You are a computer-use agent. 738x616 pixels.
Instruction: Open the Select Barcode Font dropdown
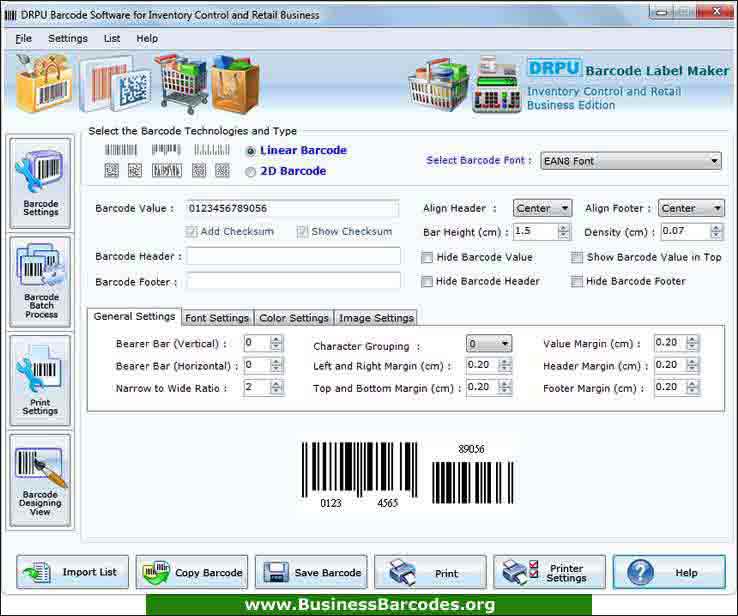[x=631, y=161]
